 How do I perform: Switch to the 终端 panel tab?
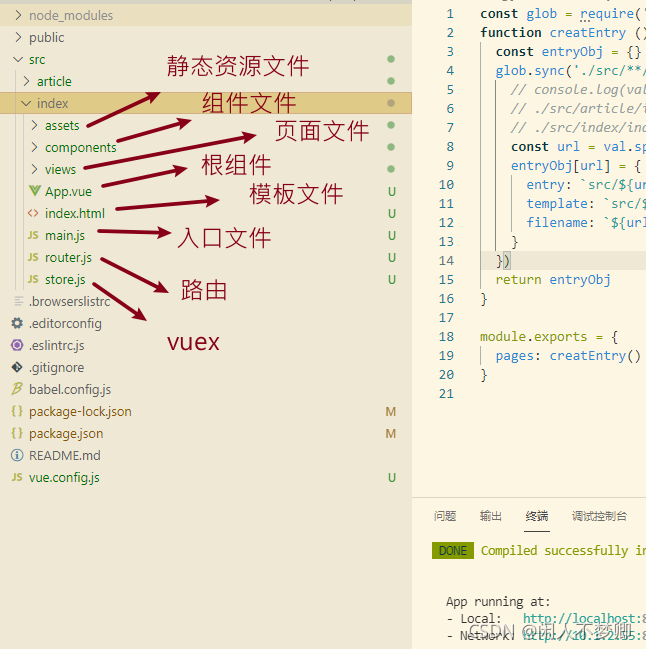click(x=537, y=516)
